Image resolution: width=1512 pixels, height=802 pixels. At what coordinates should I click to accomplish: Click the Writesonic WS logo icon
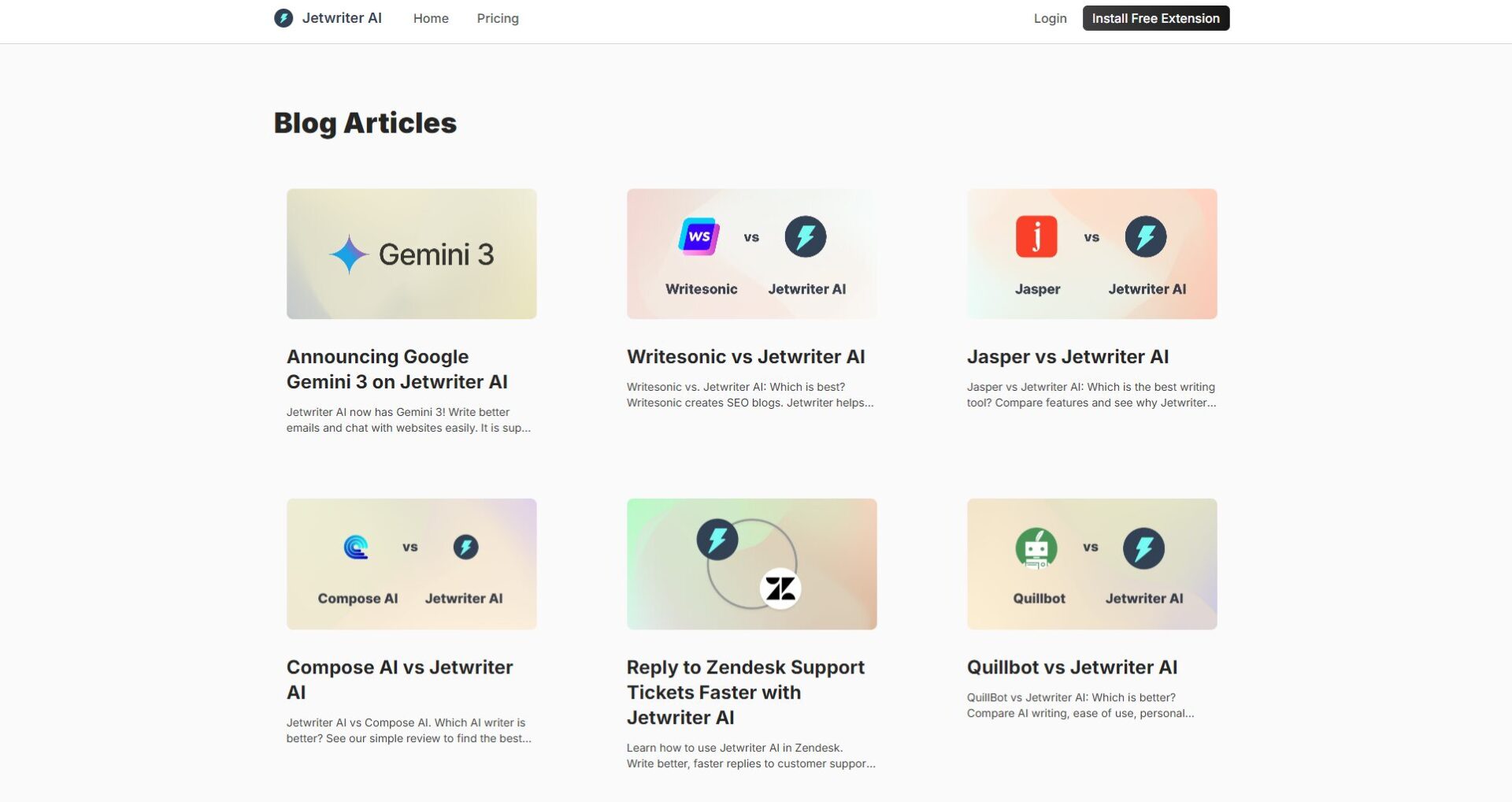tap(699, 236)
